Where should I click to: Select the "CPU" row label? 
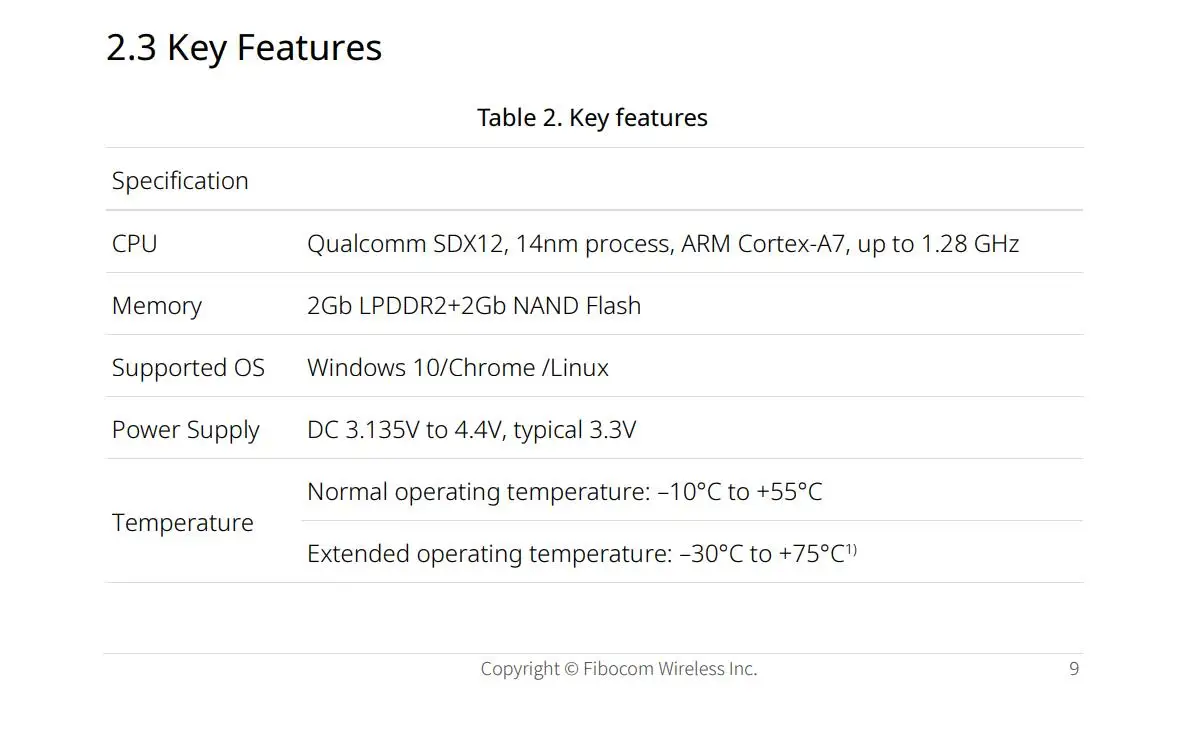click(x=134, y=244)
